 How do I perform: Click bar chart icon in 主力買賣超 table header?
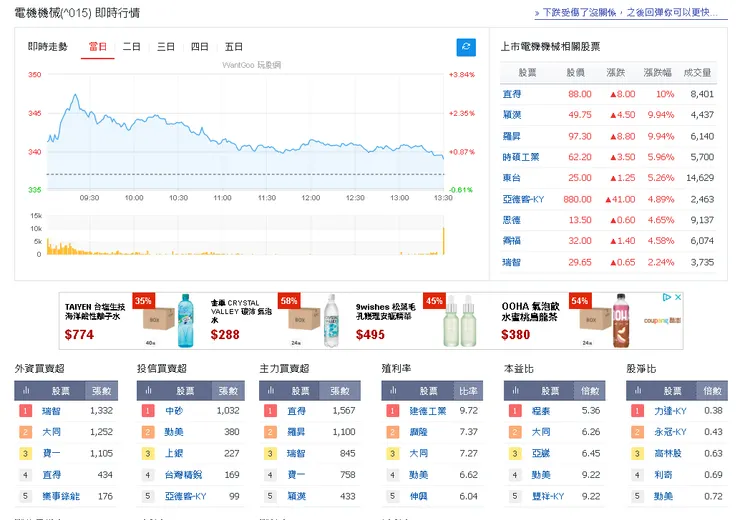[269, 391]
